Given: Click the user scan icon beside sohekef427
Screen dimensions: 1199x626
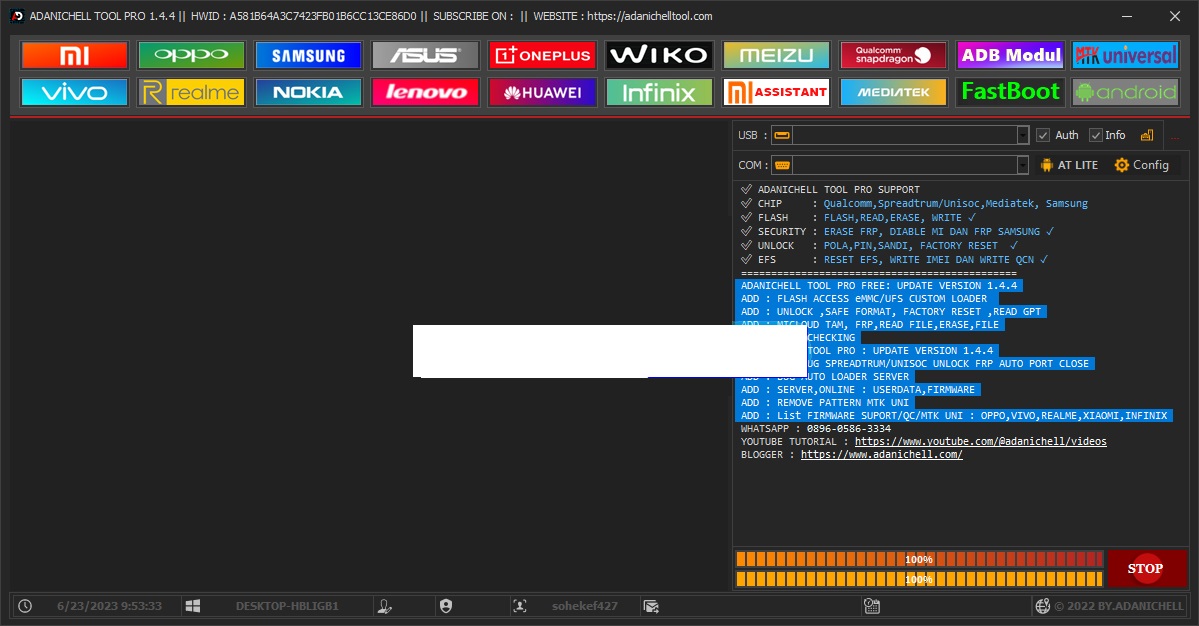Looking at the screenshot, I should click(520, 606).
